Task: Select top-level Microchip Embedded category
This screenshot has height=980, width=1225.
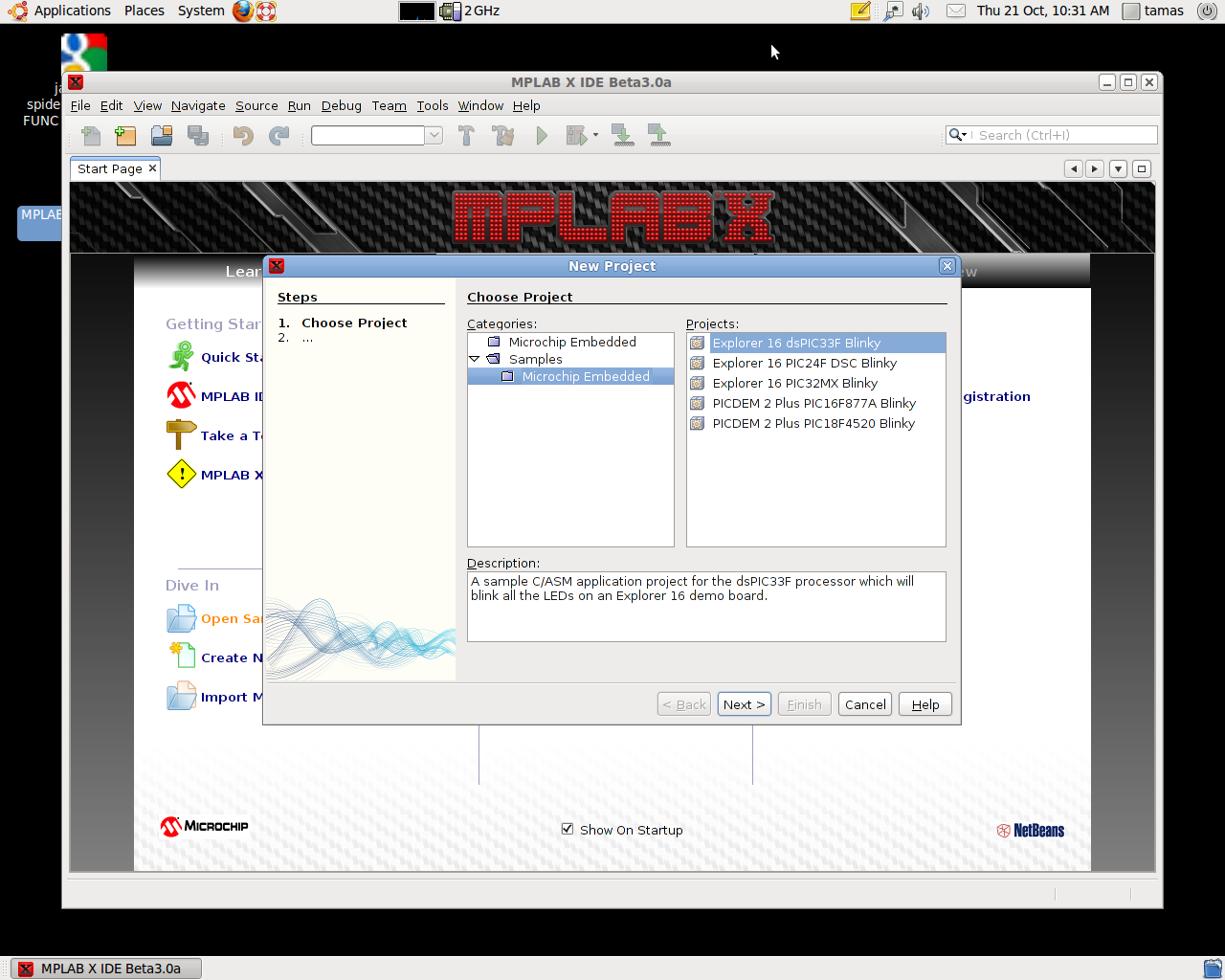Action: 571,342
